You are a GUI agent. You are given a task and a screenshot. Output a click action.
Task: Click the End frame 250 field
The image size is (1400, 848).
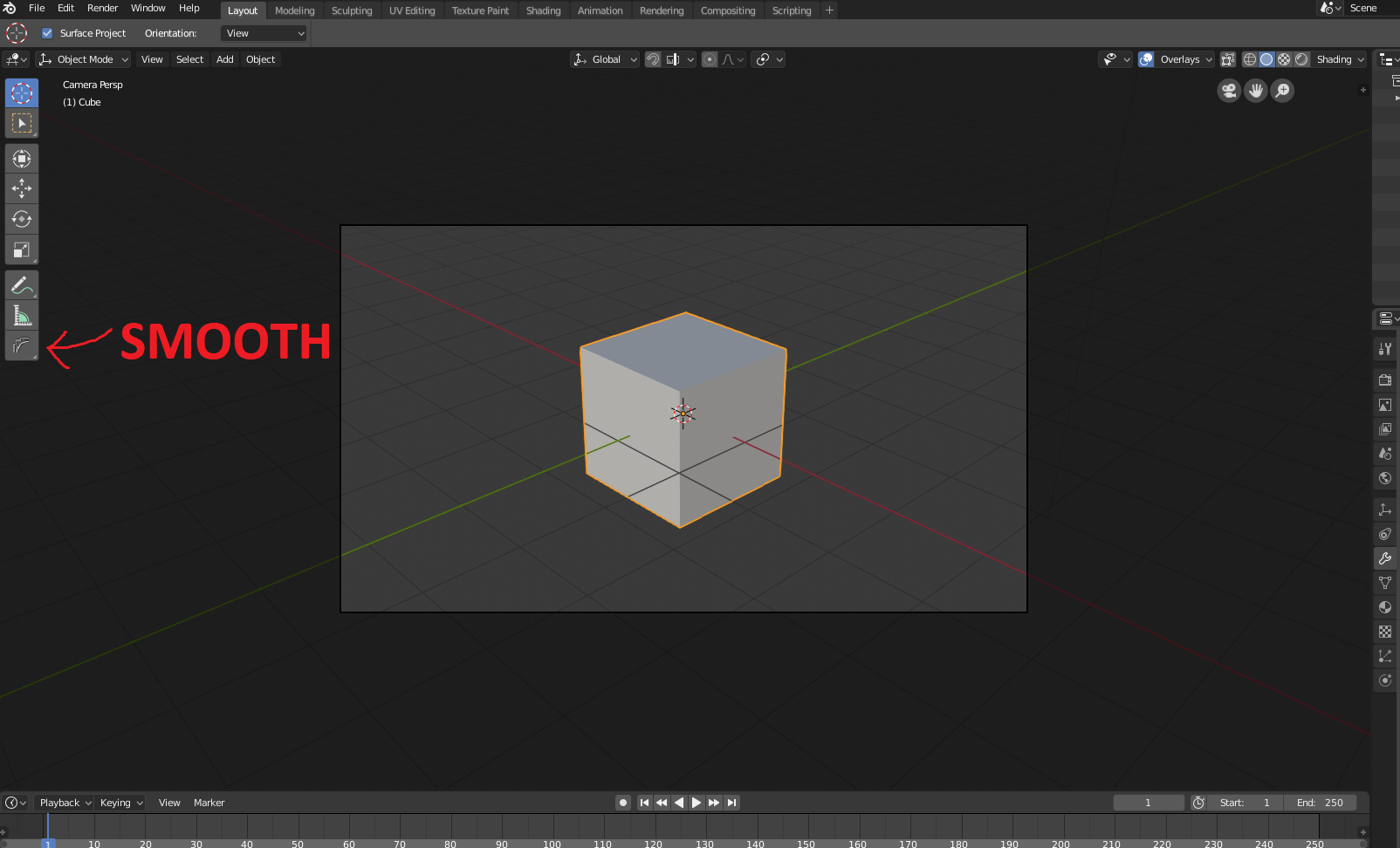(1321, 803)
